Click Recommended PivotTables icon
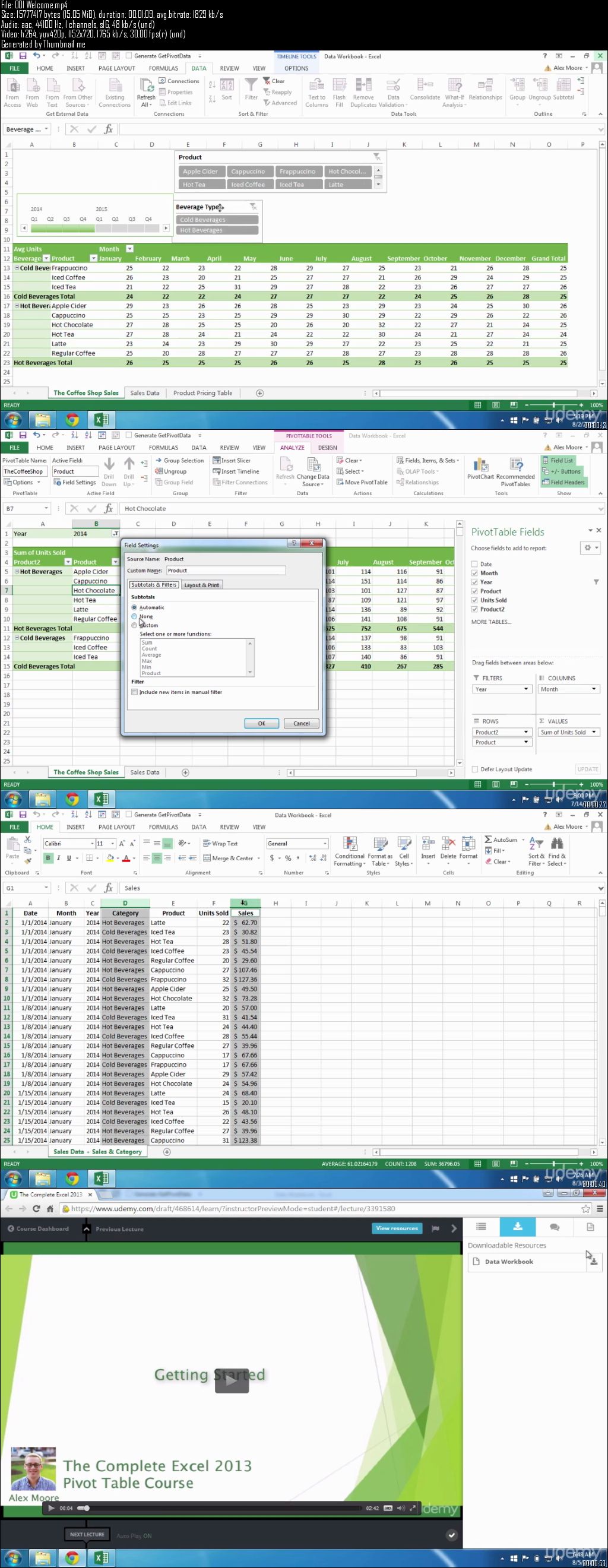 point(515,471)
